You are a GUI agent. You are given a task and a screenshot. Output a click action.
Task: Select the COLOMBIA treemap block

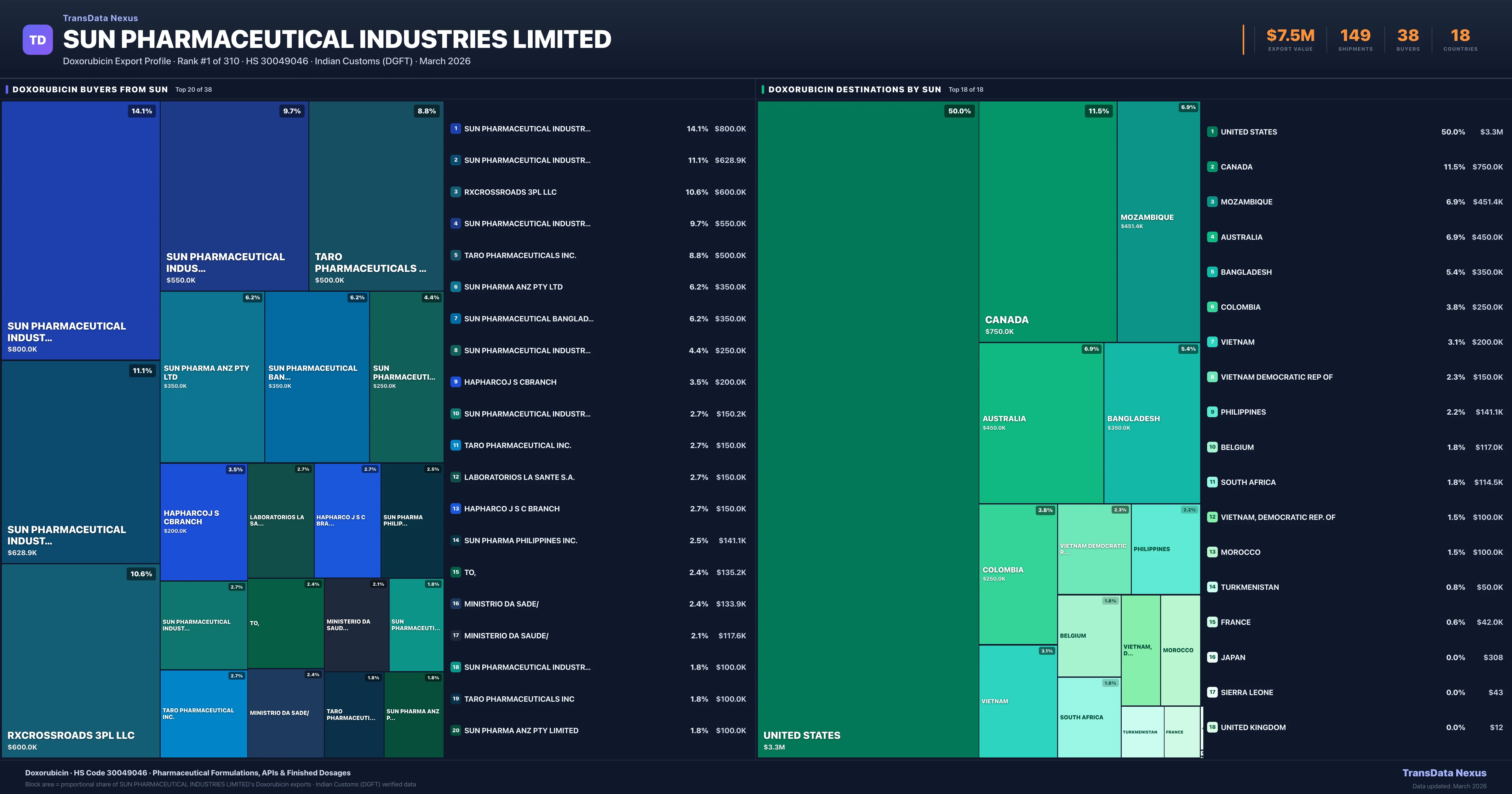click(1018, 574)
